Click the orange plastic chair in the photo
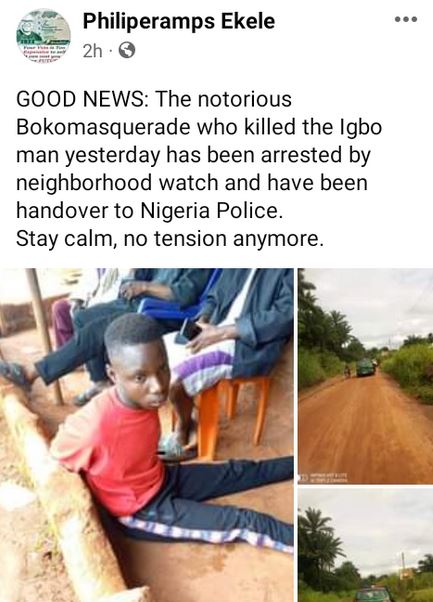 [x=232, y=409]
